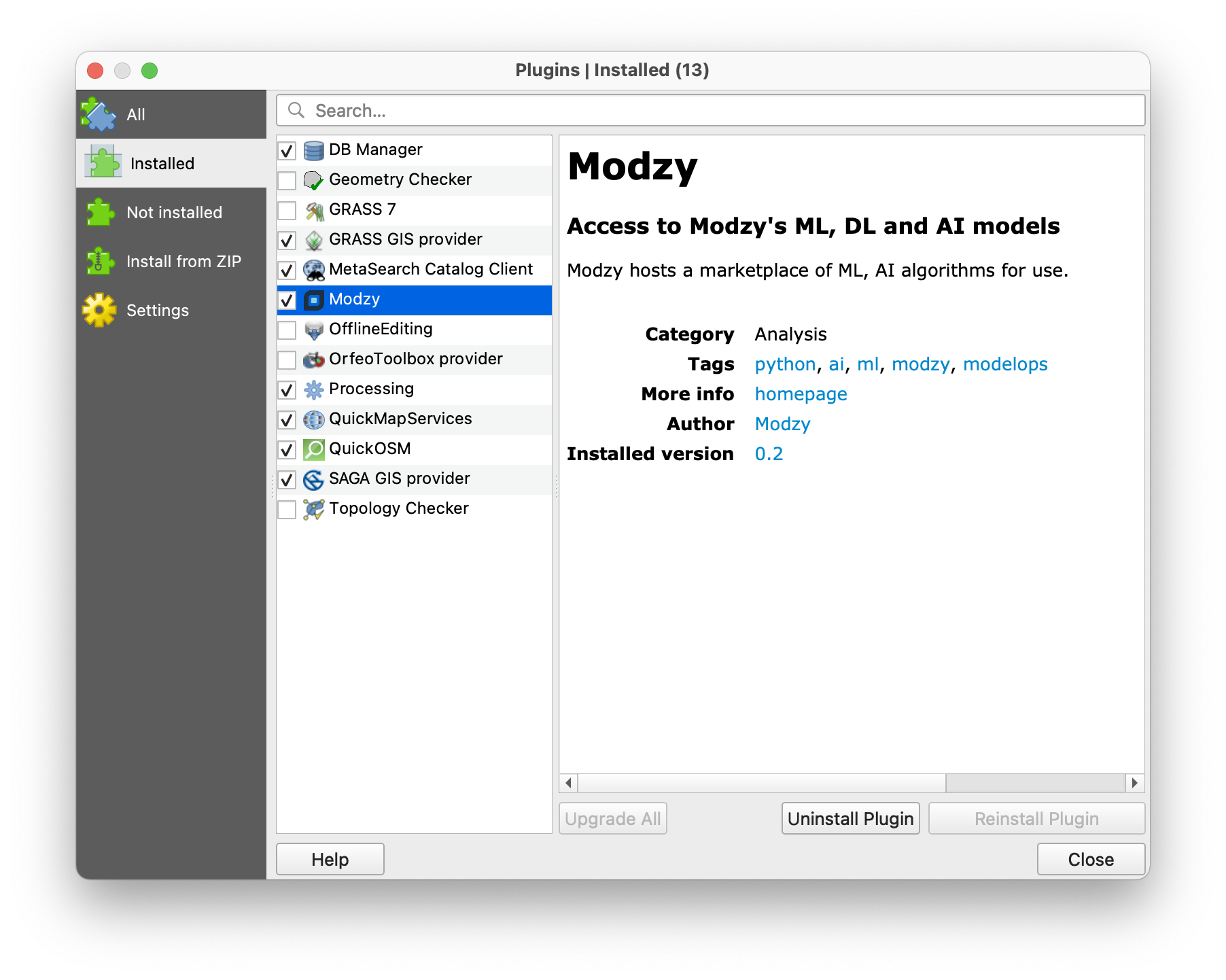Click the Settings gear icon
Image resolution: width=1226 pixels, height=980 pixels.
pyautogui.click(x=100, y=310)
